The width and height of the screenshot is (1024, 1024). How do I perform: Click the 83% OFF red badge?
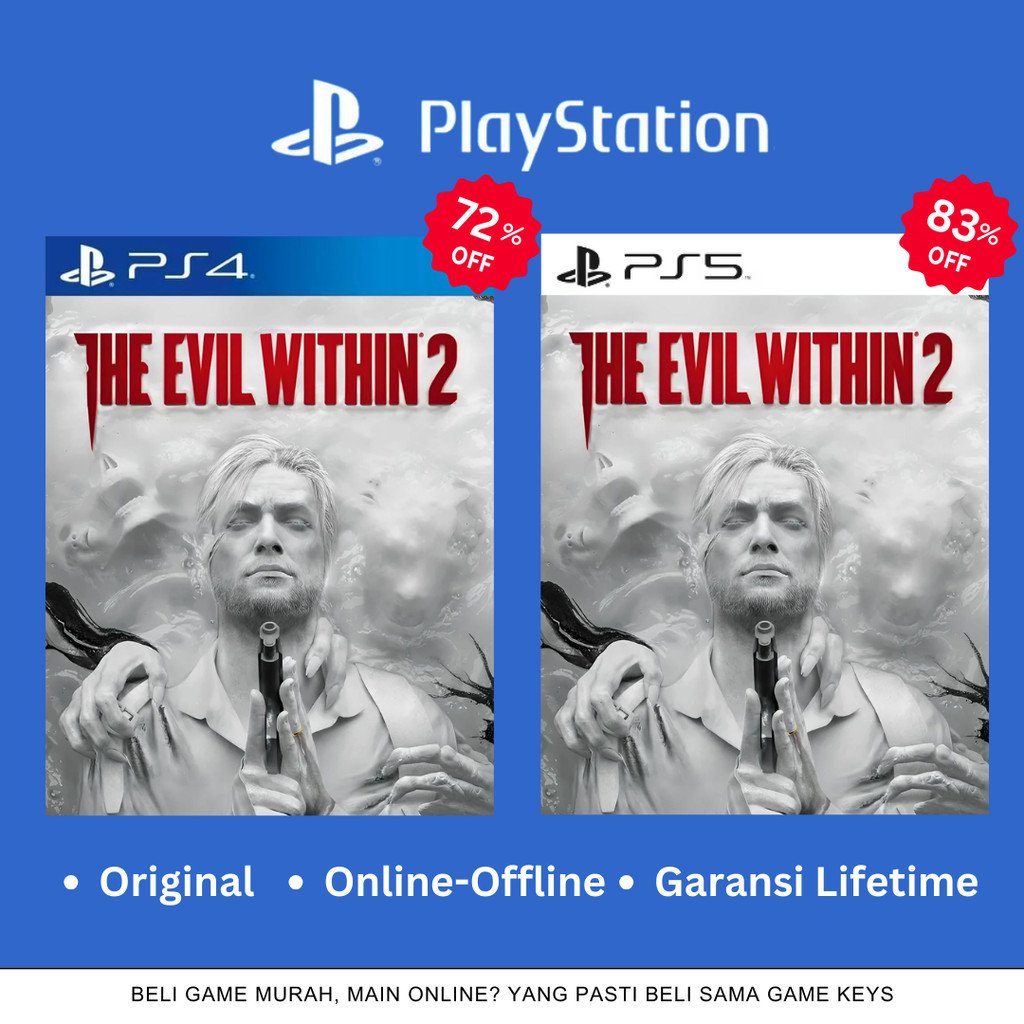959,233
